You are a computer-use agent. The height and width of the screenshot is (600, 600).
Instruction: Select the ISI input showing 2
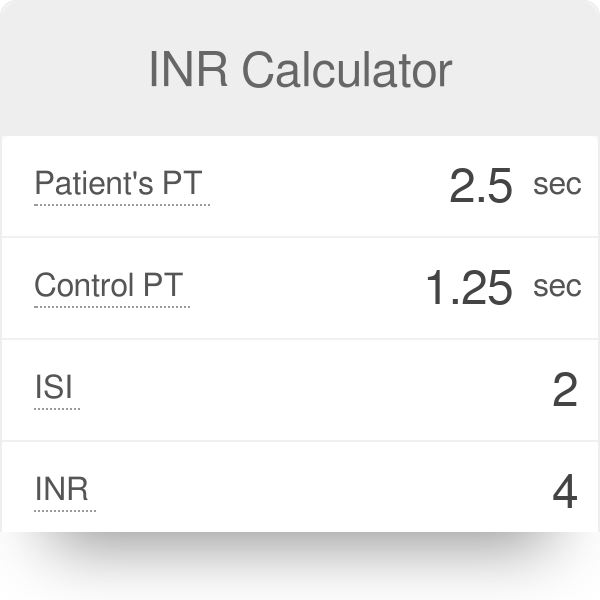565,390
